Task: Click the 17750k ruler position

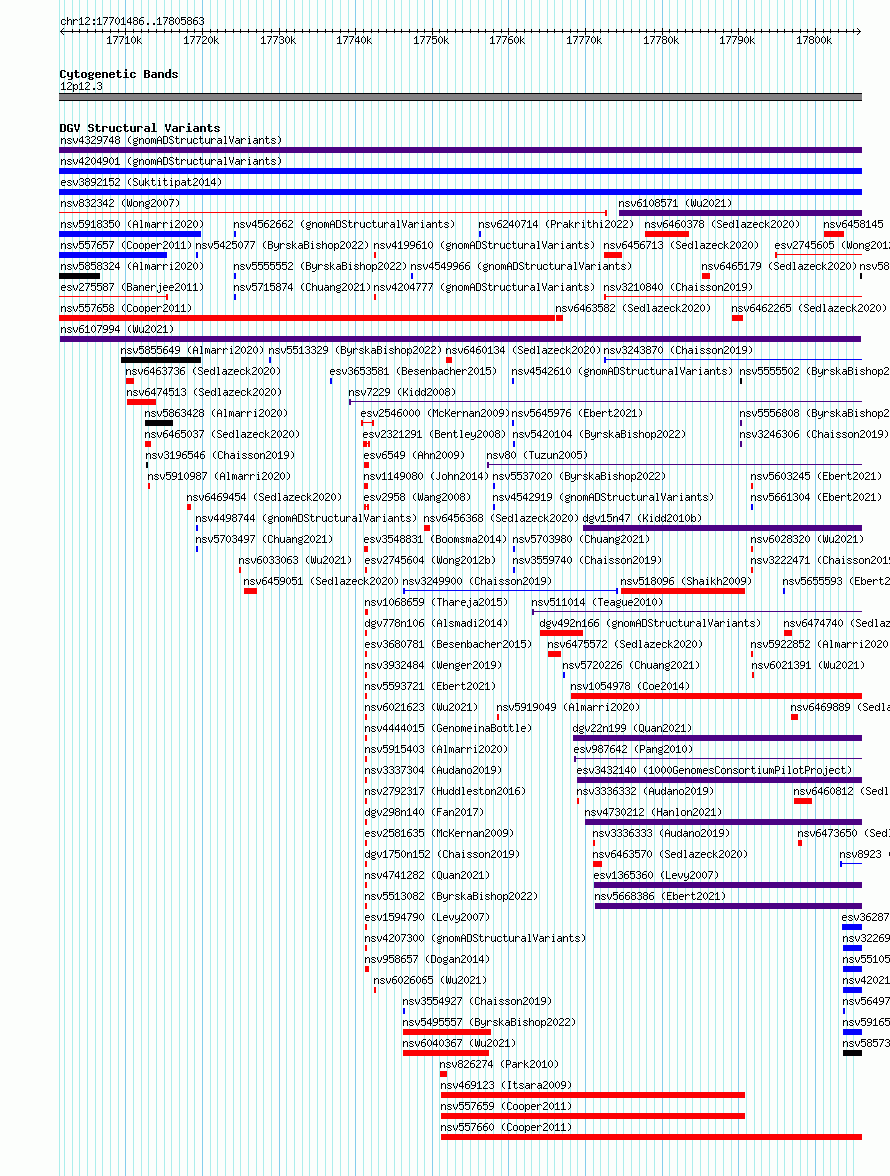Action: coord(430,40)
